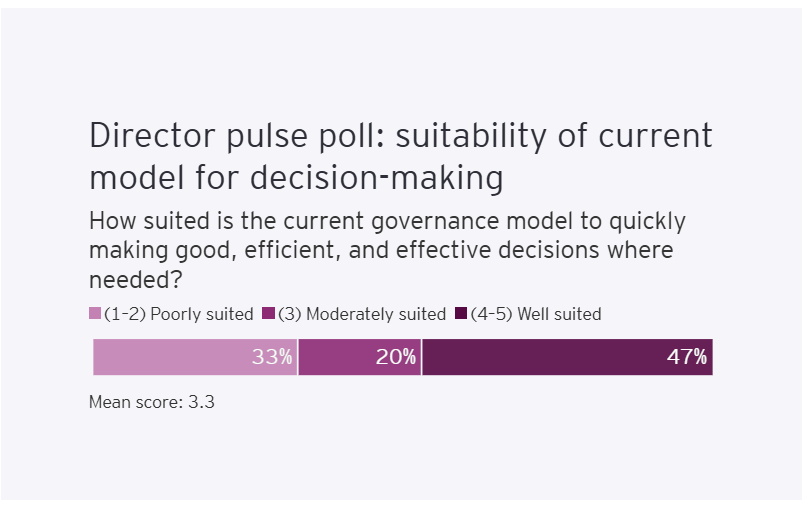Click the "Director pulse poll" title line

coord(400,136)
